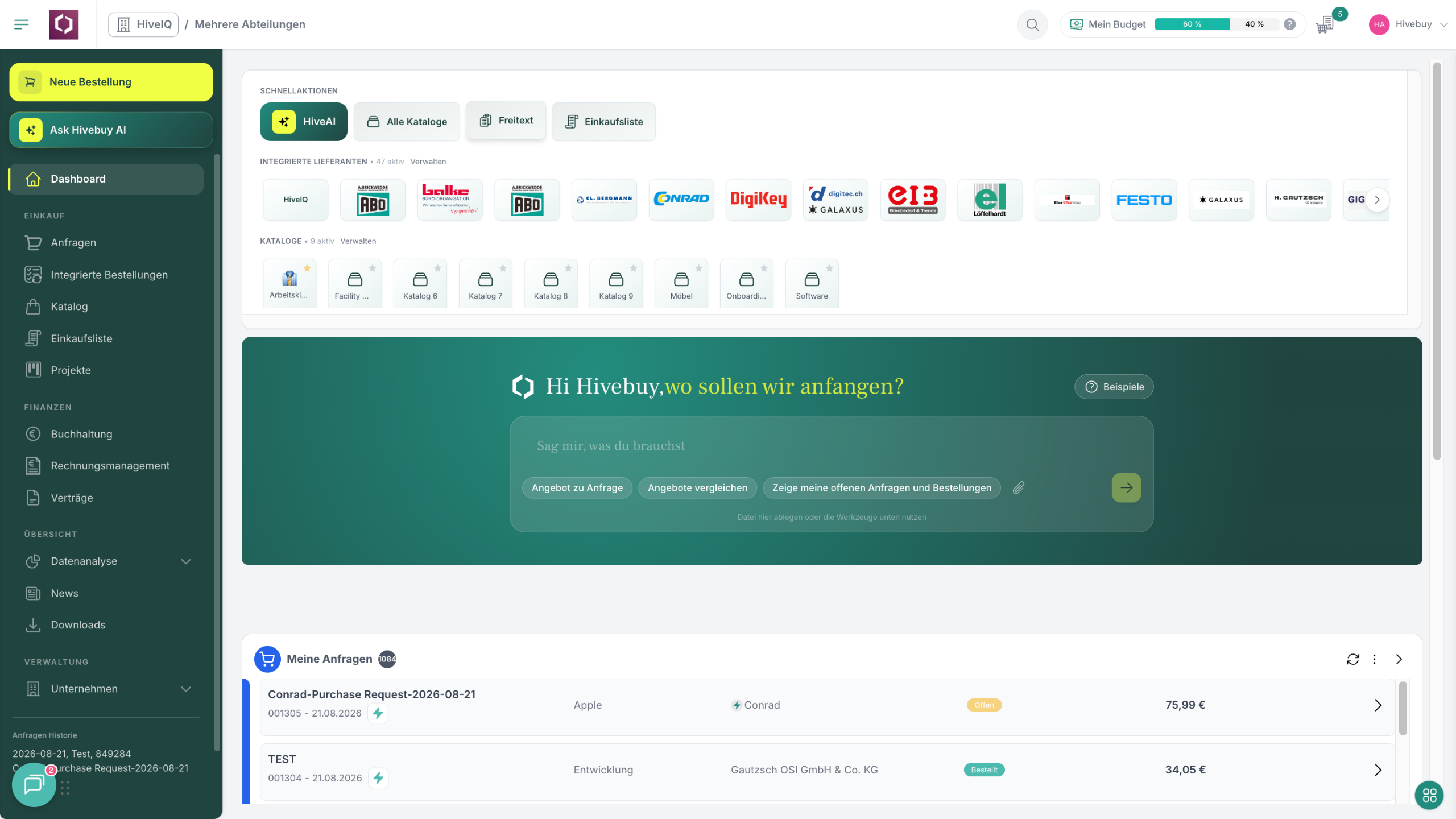
Task: Toggle favorite star on Software catalog
Action: pos(829,268)
